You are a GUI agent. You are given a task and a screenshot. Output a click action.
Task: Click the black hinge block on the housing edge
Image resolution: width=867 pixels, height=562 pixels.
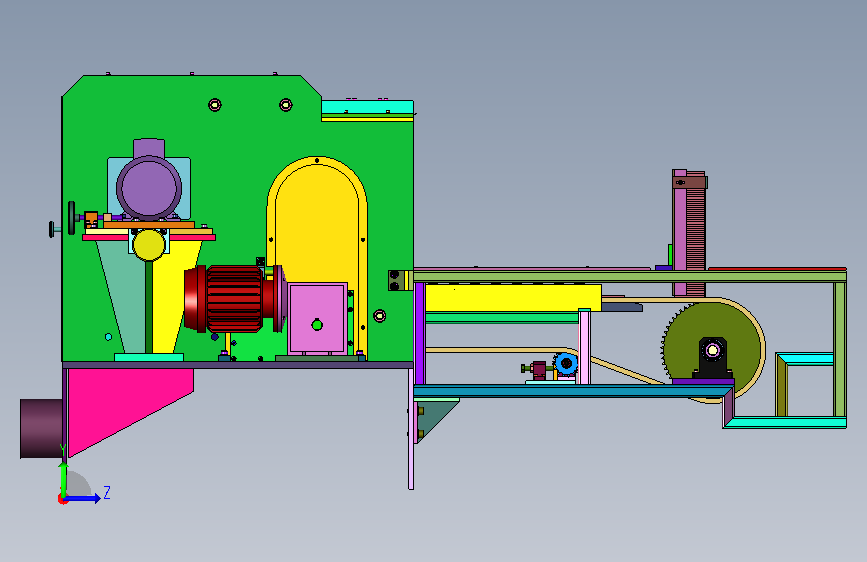click(x=394, y=280)
